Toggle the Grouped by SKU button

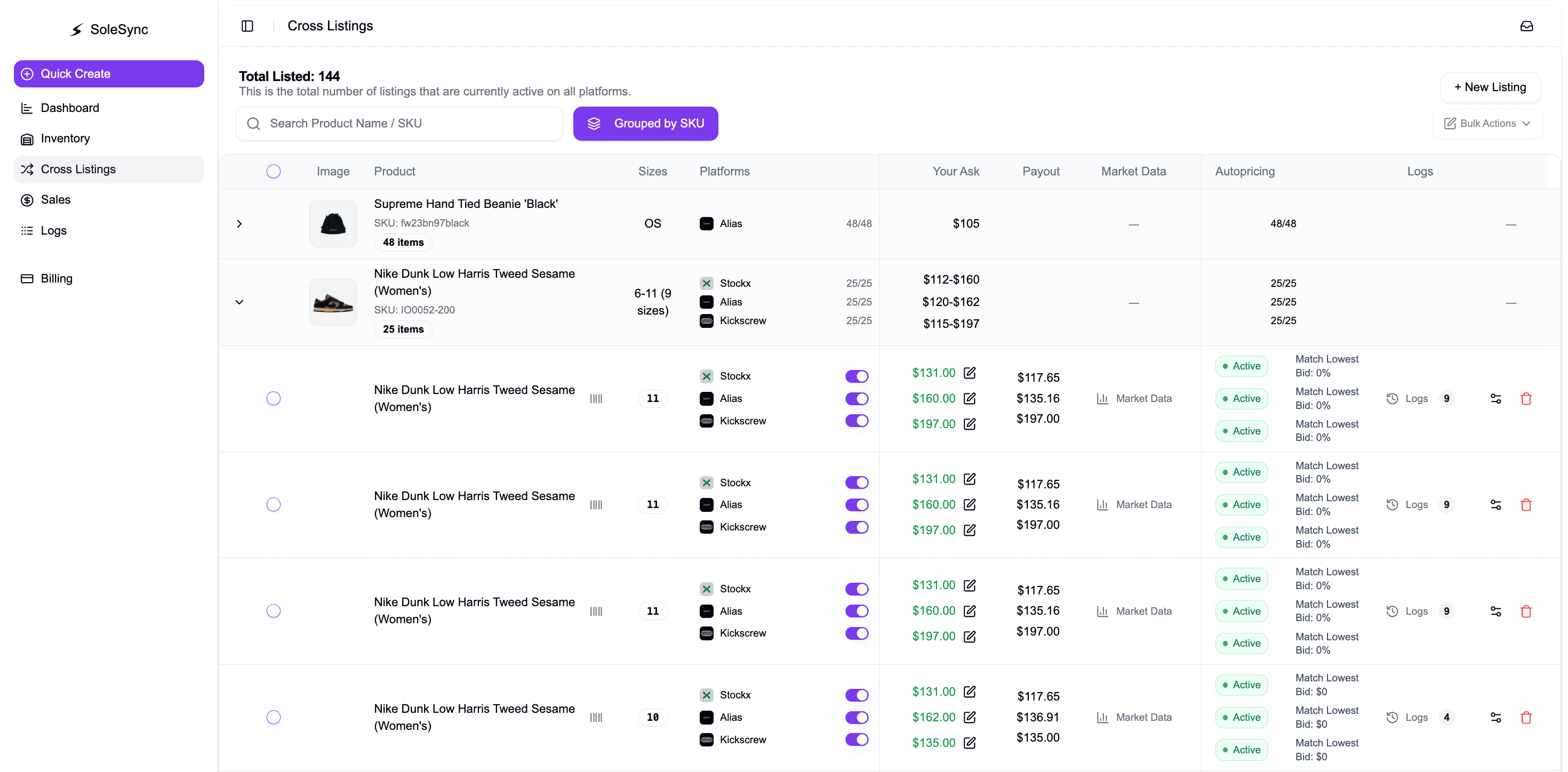[645, 124]
